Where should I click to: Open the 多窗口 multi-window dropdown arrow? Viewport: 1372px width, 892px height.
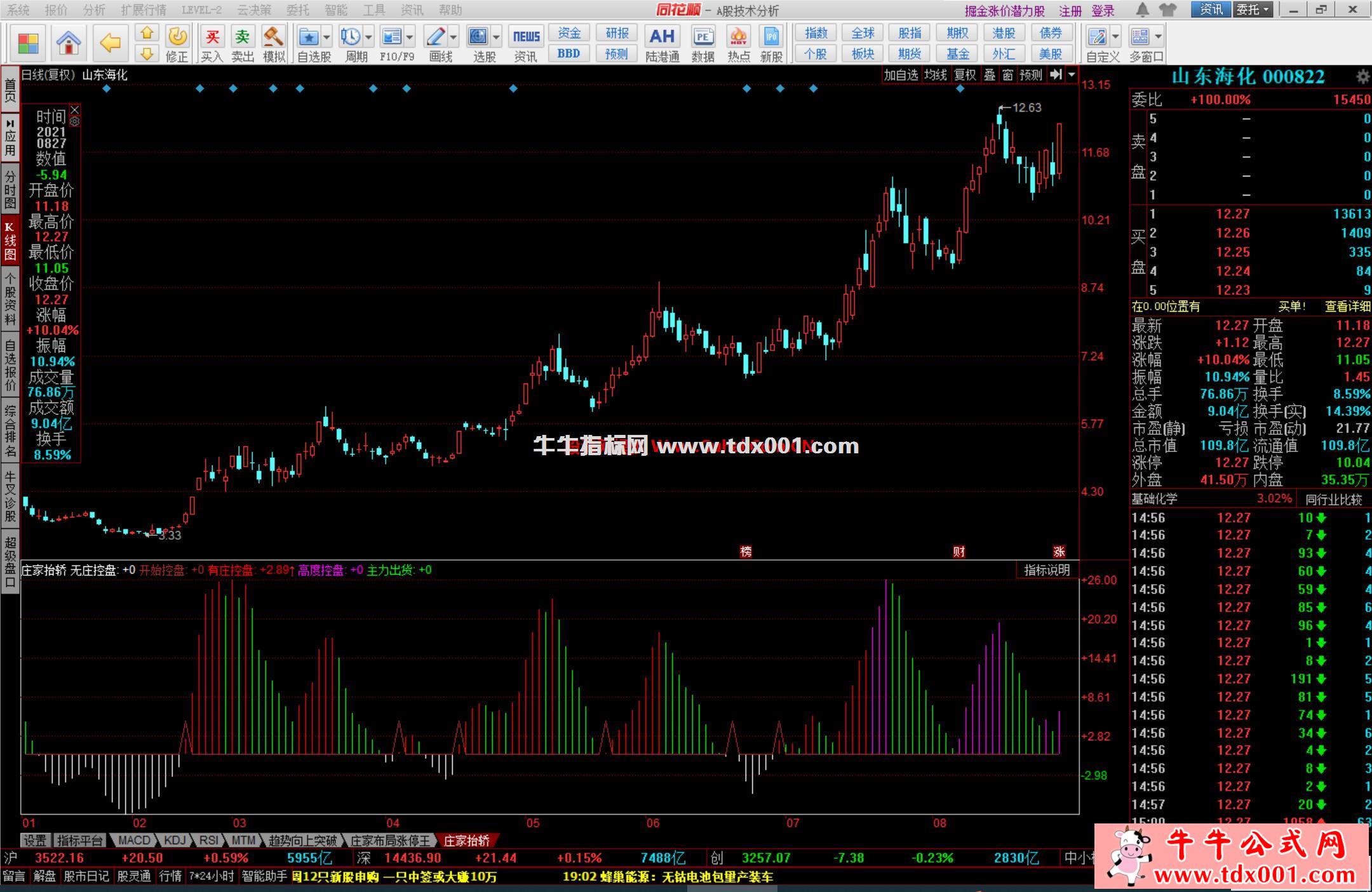(1159, 36)
